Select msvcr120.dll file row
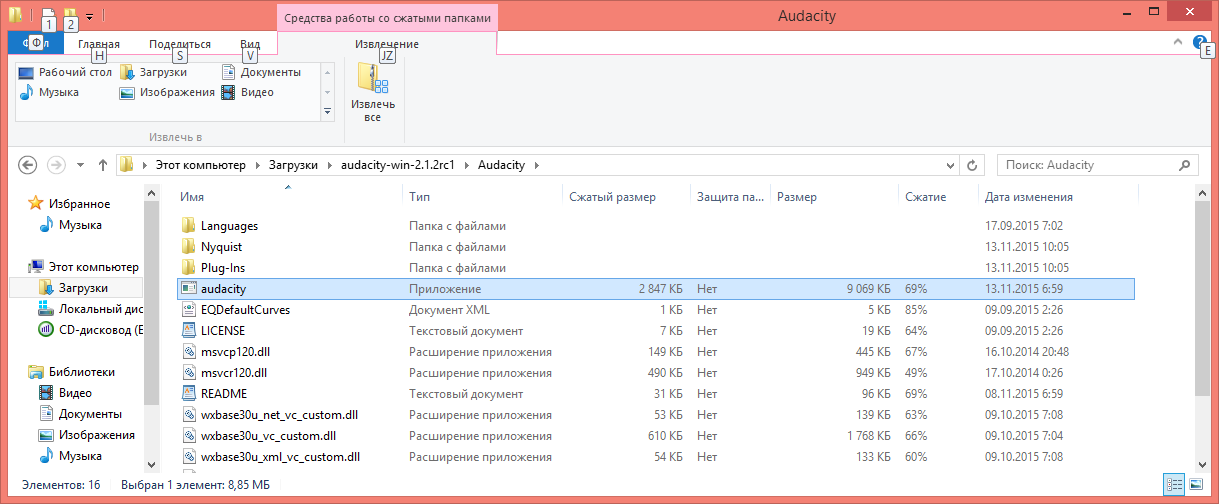Screen dimensions: 1219x504 [x=656, y=372]
